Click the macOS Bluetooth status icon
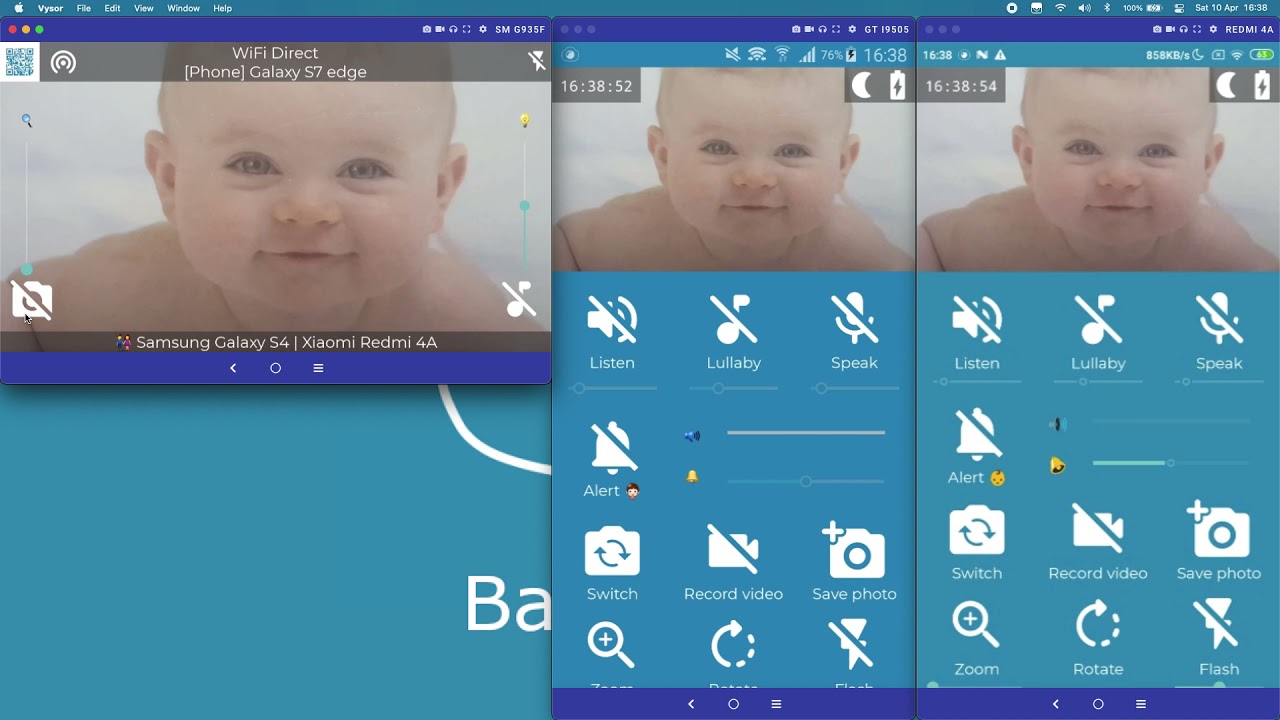 [x=1107, y=8]
